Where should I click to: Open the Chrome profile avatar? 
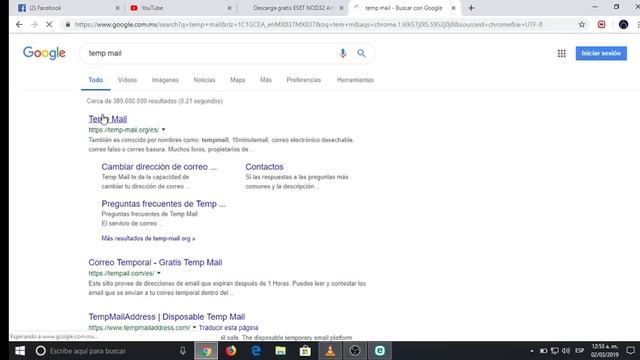(623, 24)
